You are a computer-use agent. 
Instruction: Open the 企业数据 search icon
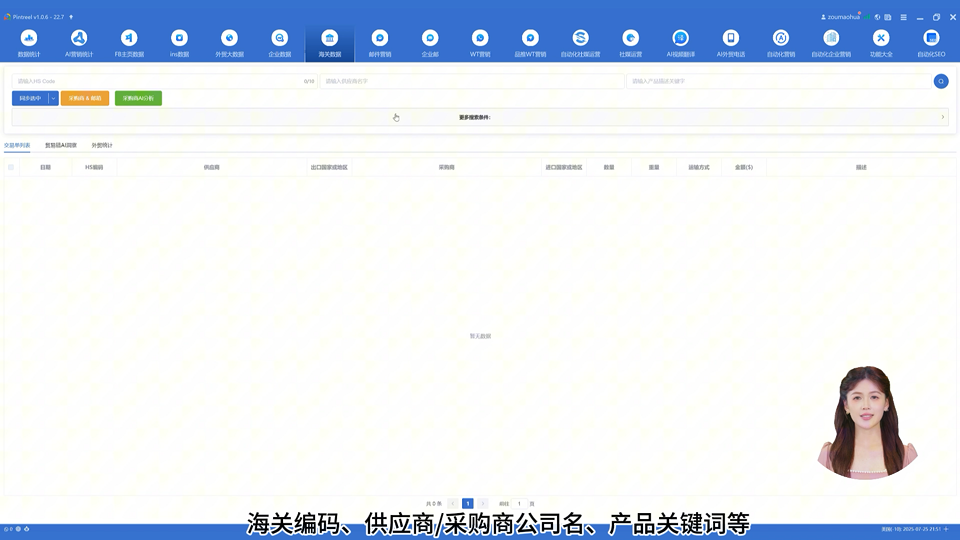(280, 38)
